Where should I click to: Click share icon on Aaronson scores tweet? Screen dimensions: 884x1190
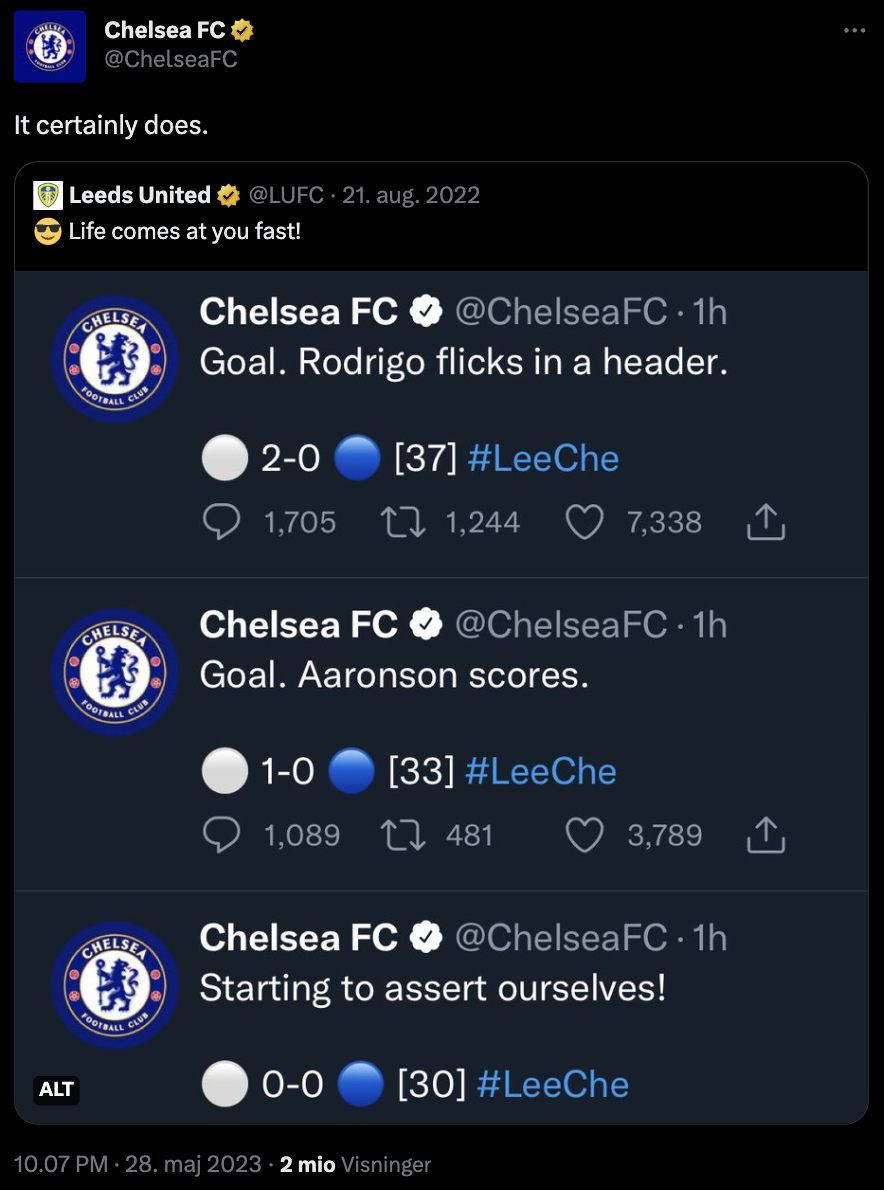click(x=766, y=835)
